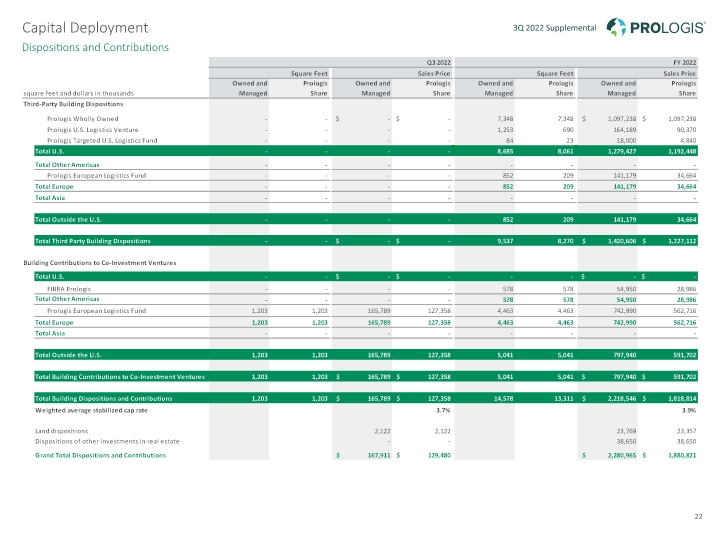Select the value 8,270 in Third Party total row
Image resolution: width=720 pixels, height=540 pixels.
pos(565,241)
